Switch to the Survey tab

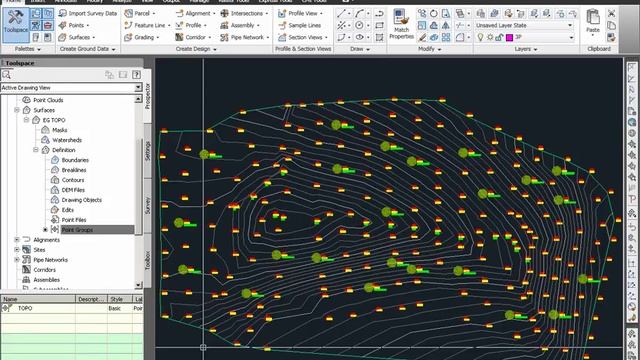click(148, 205)
